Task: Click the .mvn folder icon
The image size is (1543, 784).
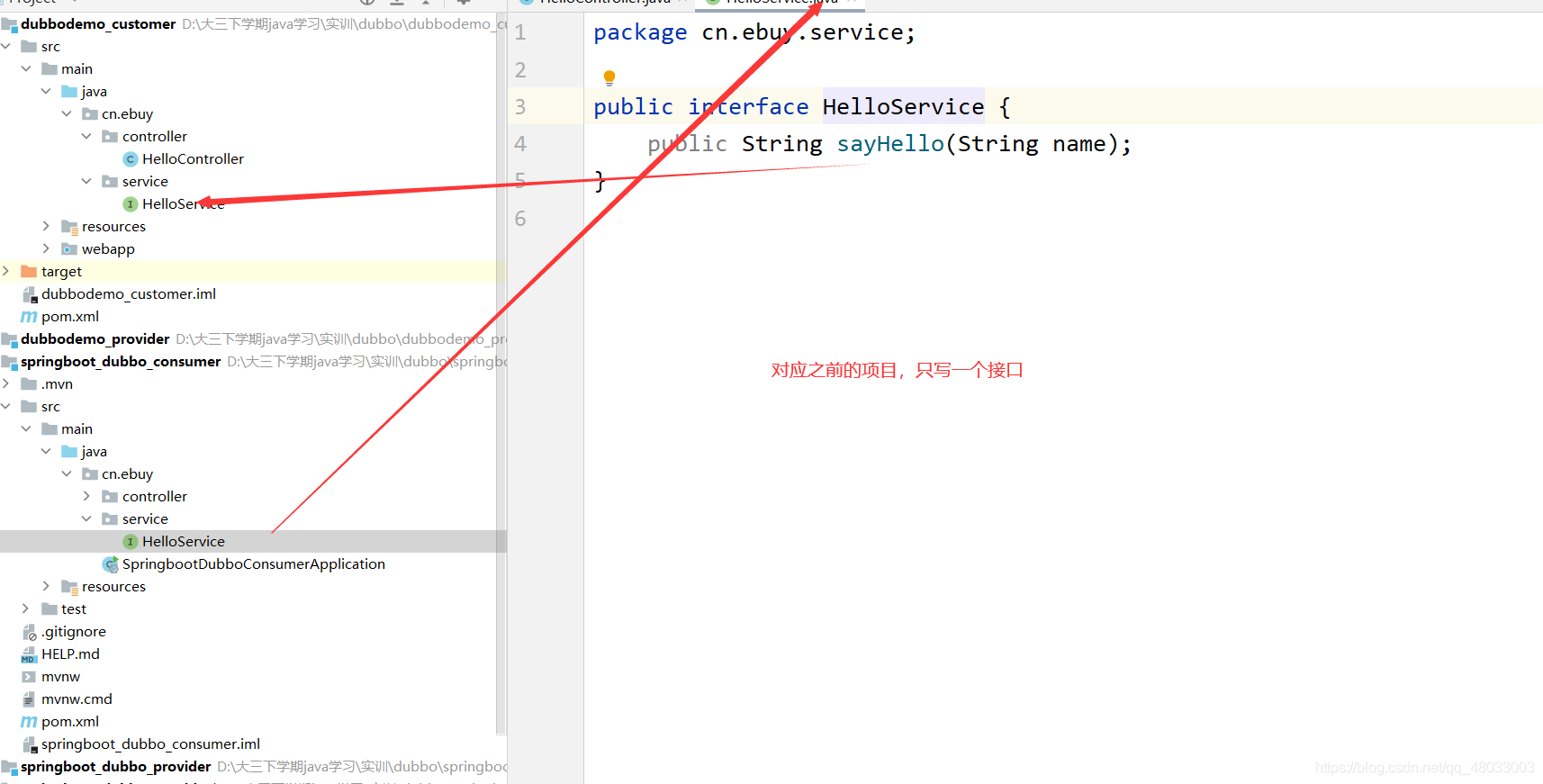Action: (29, 383)
